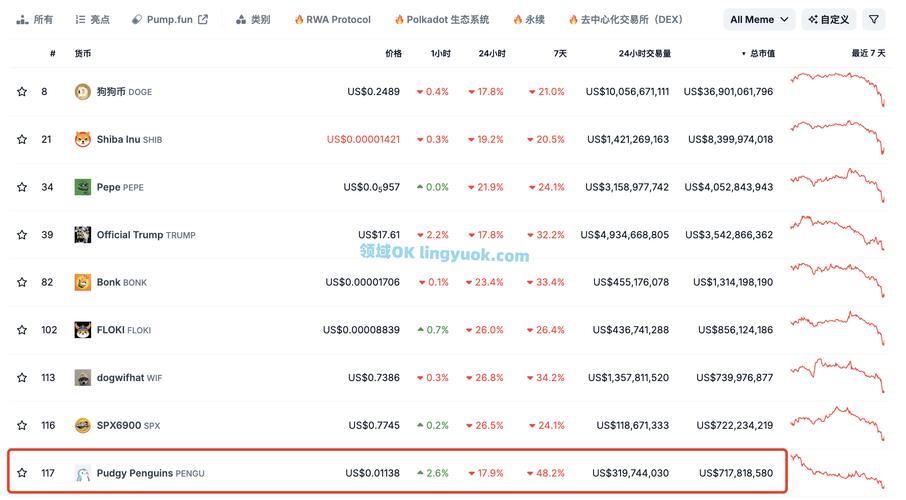Screen dimensions: 906x500
Task: Star the Pepe PEPE row
Action: tap(22, 187)
